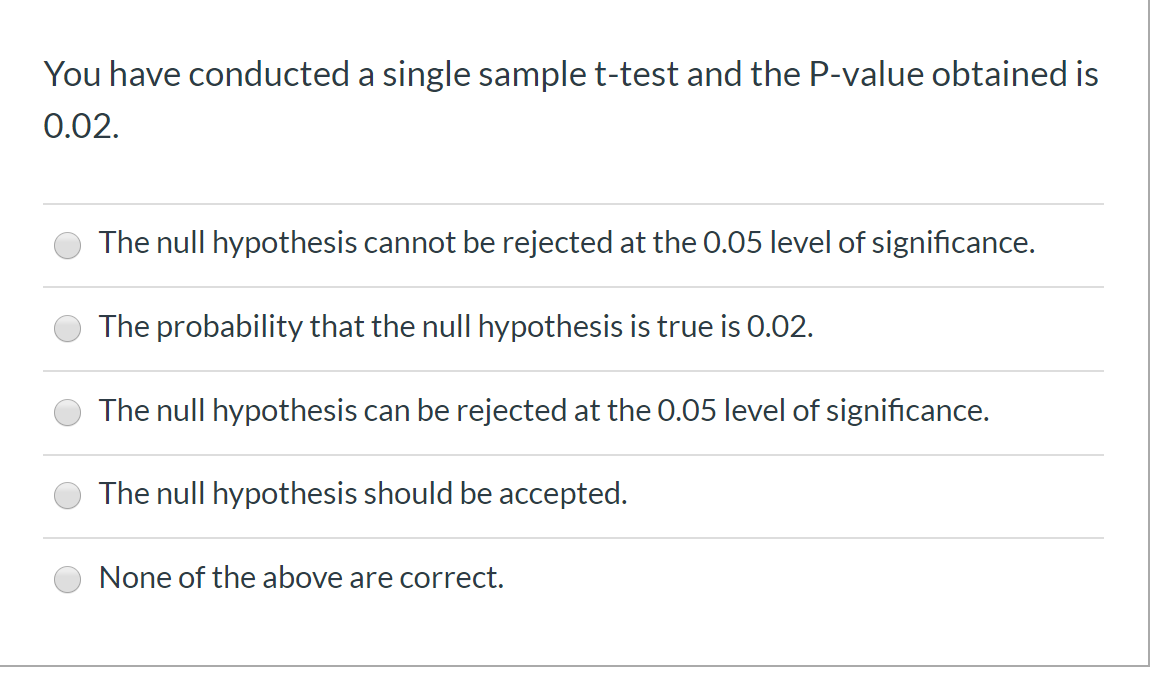1154x675 pixels.
Task: Click 'is true is 0.02' in second option
Action: click(720, 327)
